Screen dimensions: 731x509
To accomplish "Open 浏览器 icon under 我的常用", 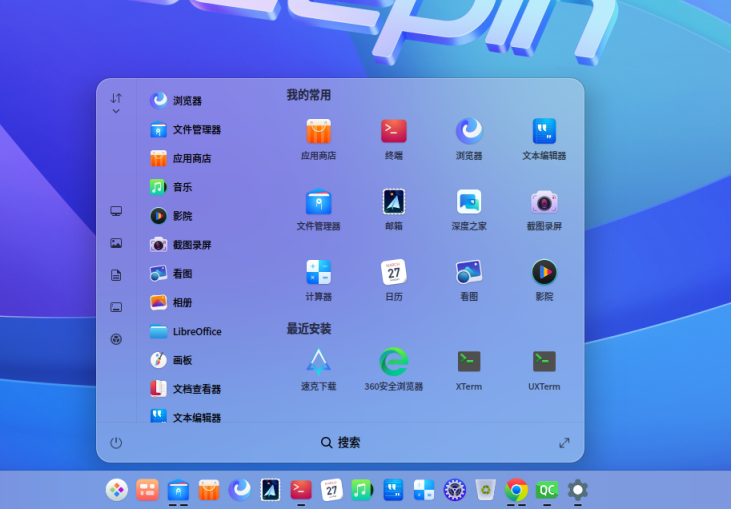I will pos(469,131).
